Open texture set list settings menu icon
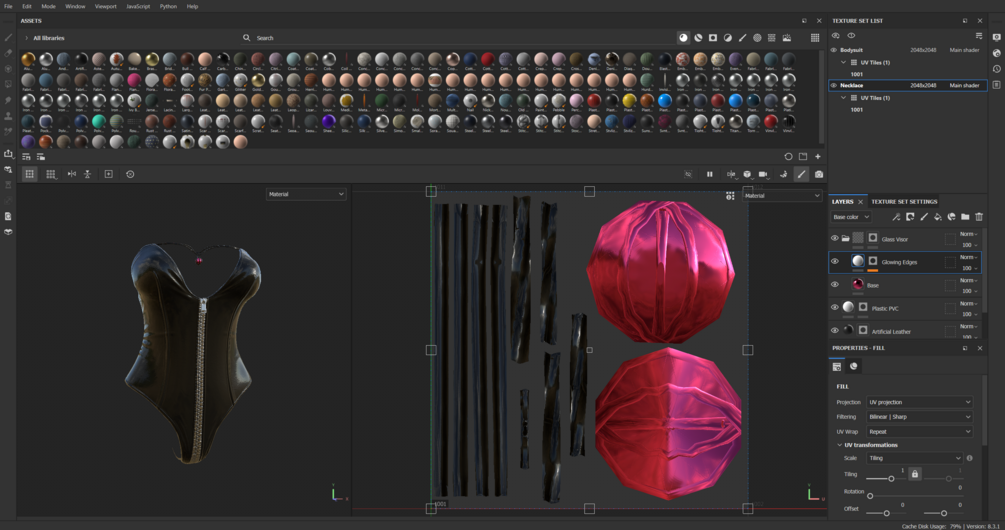Viewport: 1005px width, 530px height. pos(979,36)
